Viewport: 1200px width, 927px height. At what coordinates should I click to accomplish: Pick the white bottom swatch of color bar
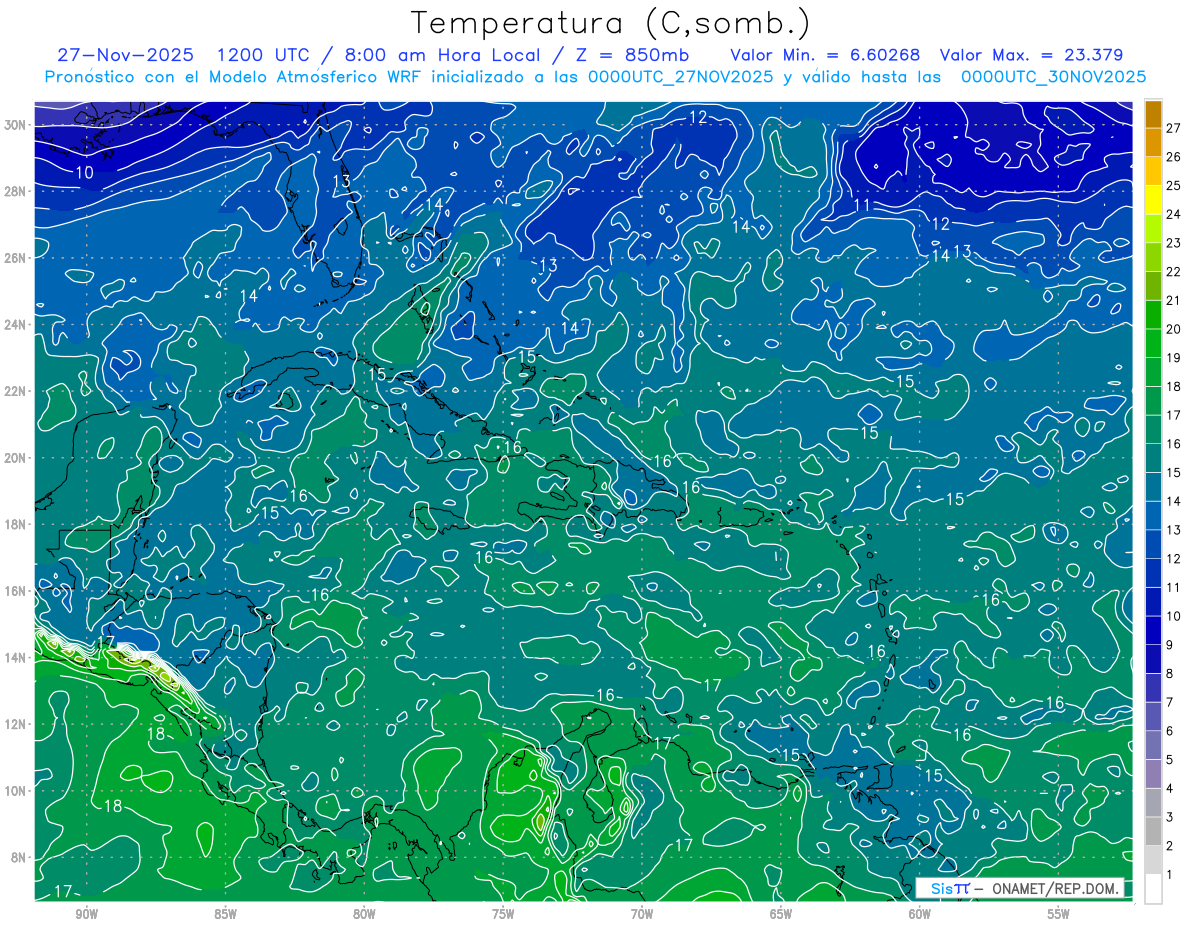[1153, 889]
